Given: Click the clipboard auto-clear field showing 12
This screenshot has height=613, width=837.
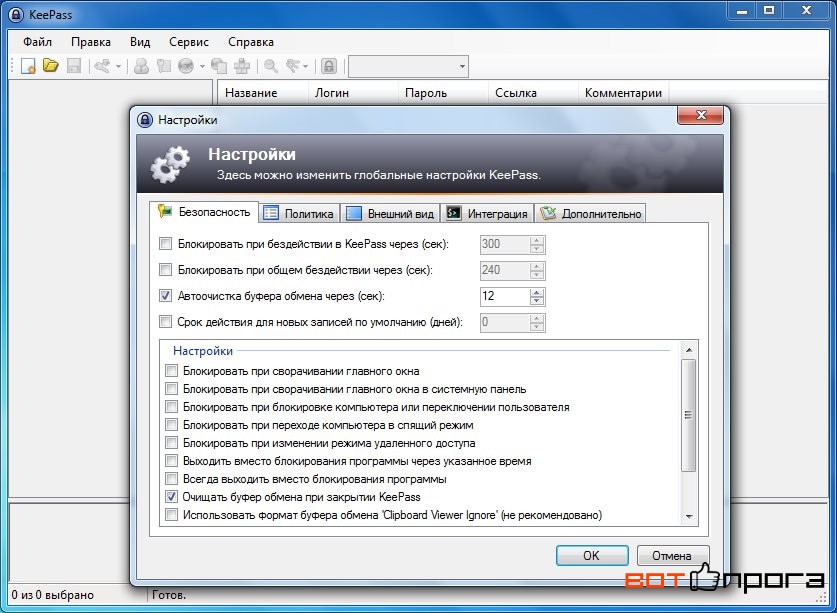Looking at the screenshot, I should [505, 296].
